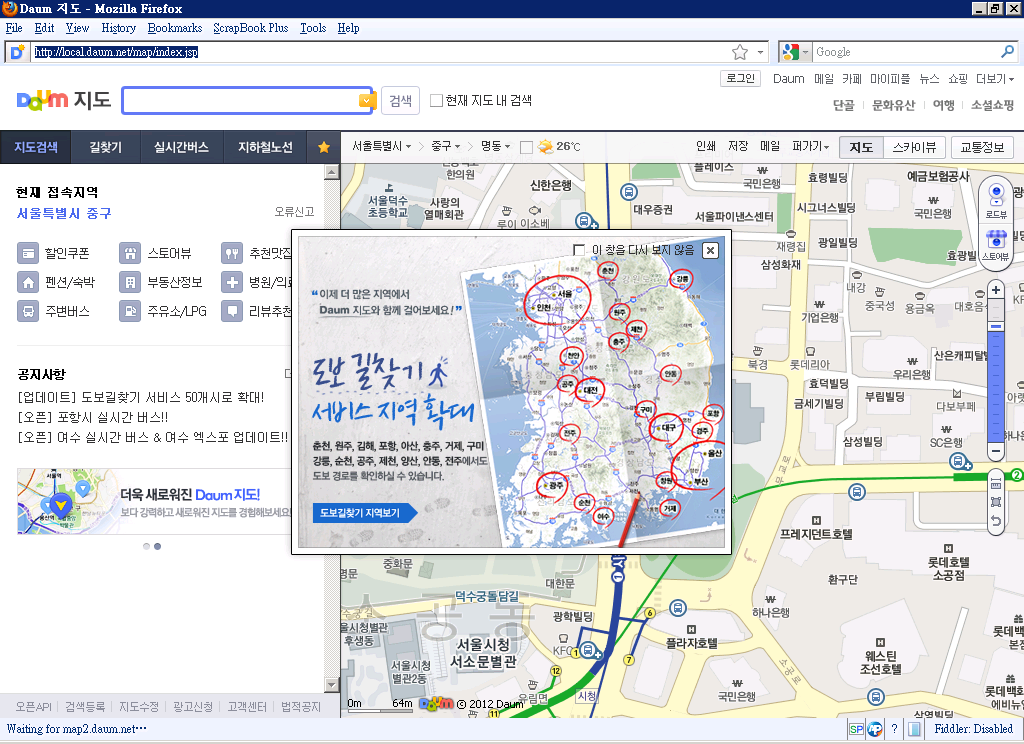Click the blue zoom slider track

coord(995,385)
